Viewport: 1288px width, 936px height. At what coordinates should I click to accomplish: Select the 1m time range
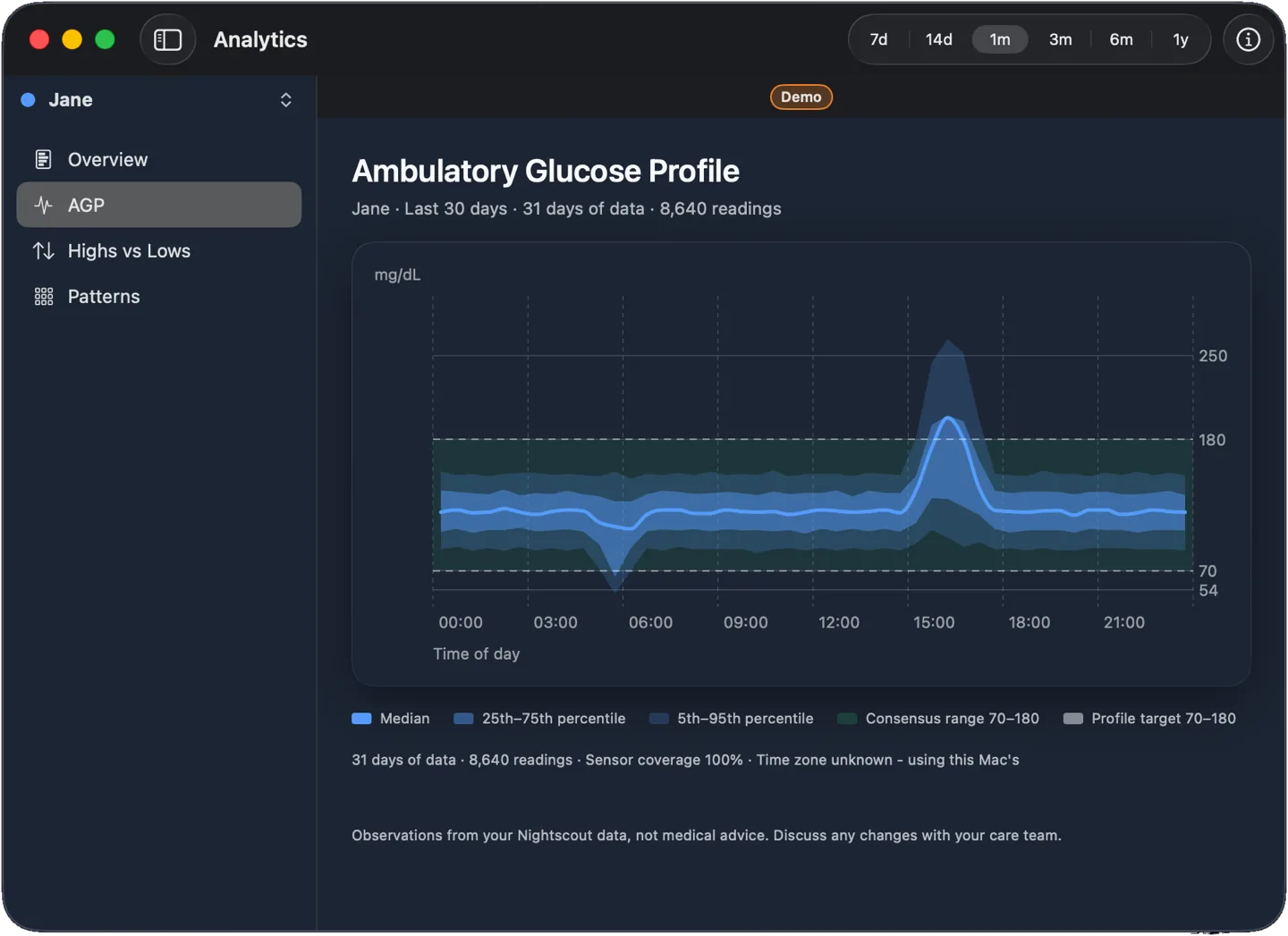(1000, 39)
